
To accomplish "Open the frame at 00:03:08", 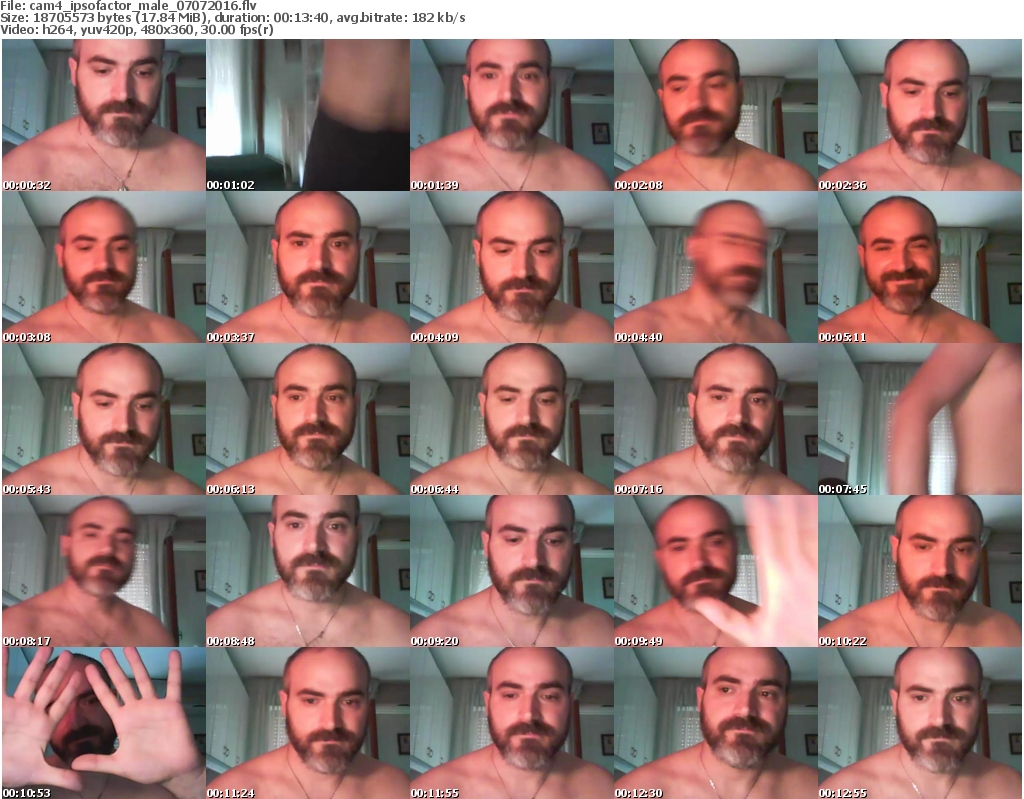I will point(104,267).
